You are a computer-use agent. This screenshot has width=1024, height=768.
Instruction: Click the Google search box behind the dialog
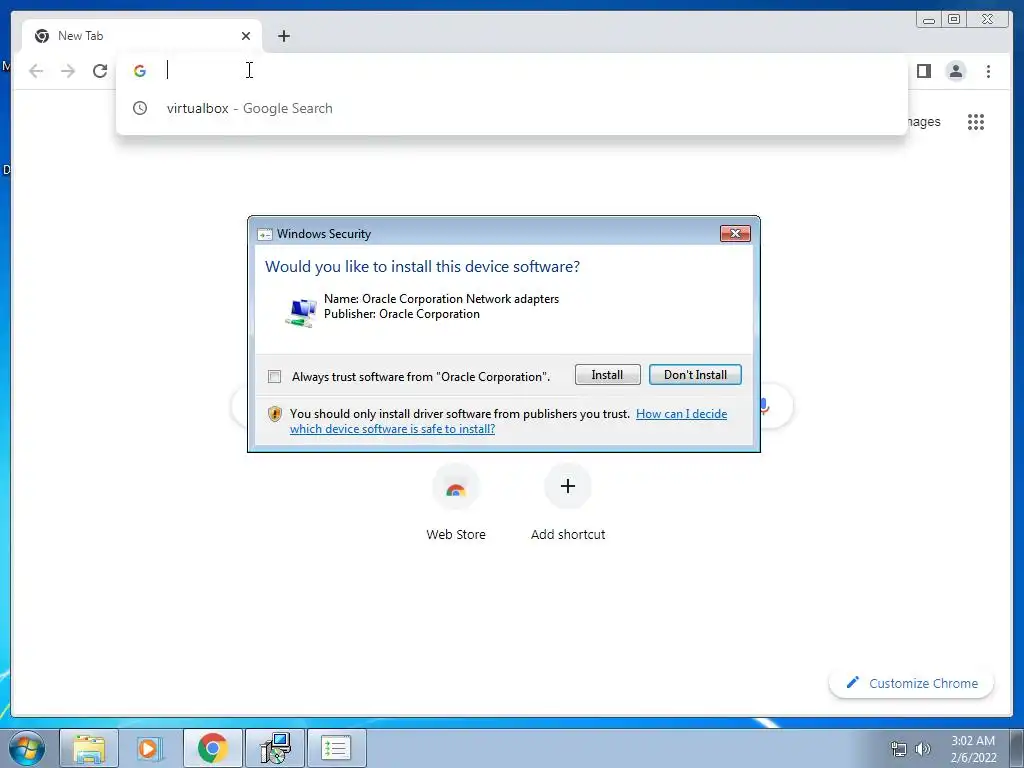[x=513, y=406]
